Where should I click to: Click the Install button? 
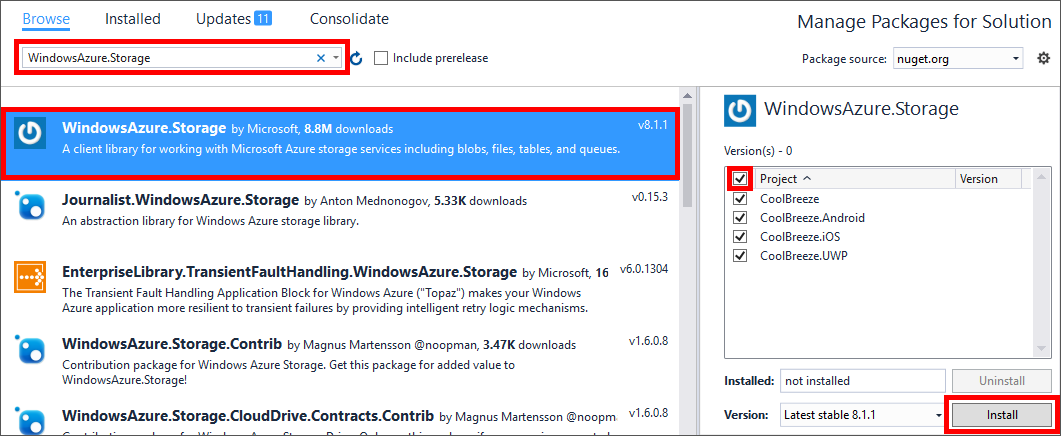pyautogui.click(x=1001, y=414)
